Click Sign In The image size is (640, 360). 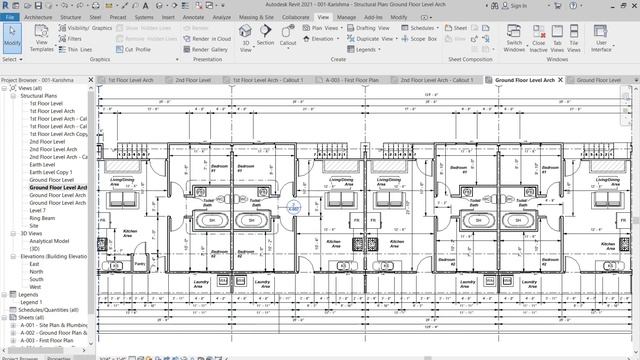[x=514, y=6]
